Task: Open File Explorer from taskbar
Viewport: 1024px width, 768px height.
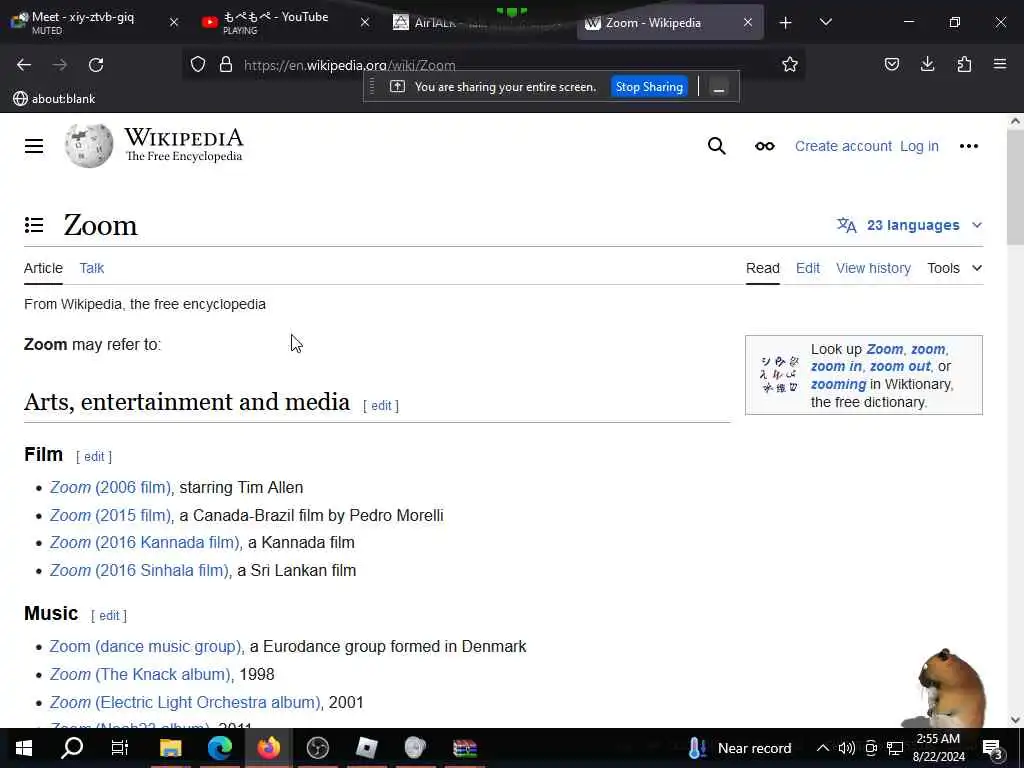Action: pyautogui.click(x=170, y=748)
